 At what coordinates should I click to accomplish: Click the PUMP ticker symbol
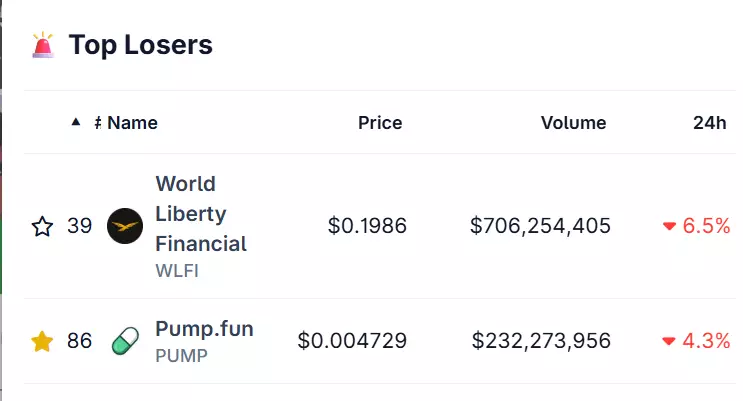point(181,355)
